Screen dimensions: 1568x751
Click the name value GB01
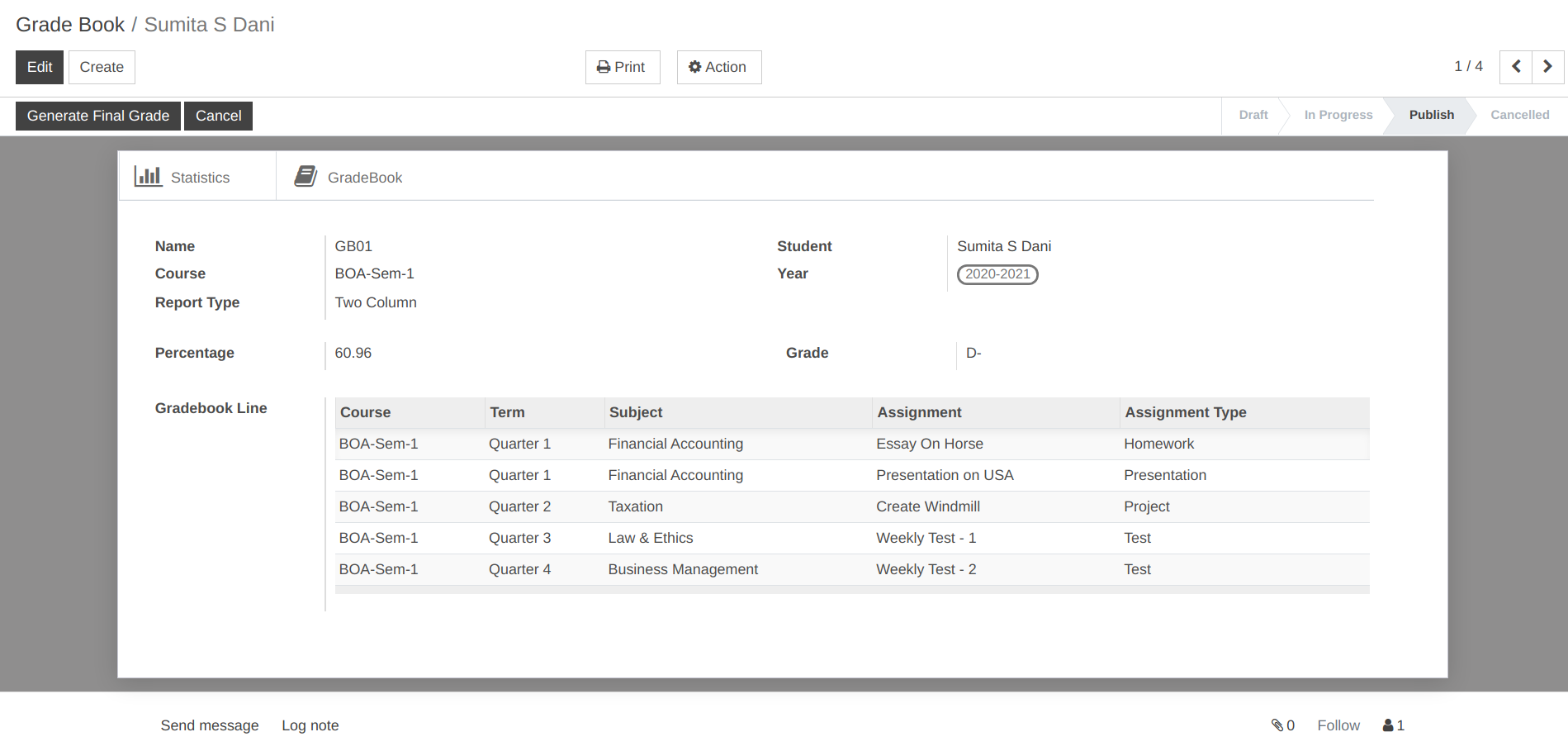coord(353,246)
